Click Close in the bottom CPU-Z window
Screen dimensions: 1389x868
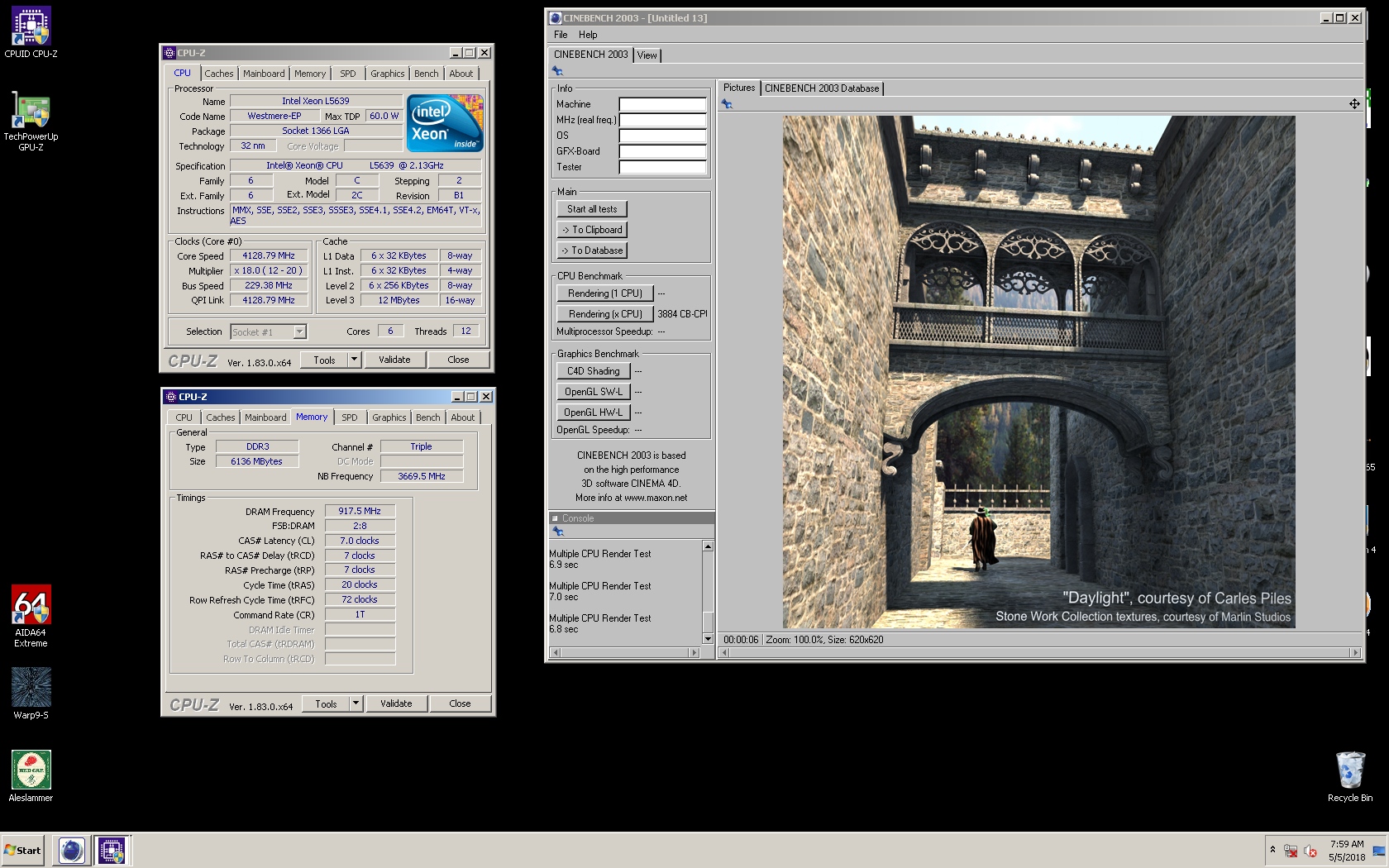point(460,703)
